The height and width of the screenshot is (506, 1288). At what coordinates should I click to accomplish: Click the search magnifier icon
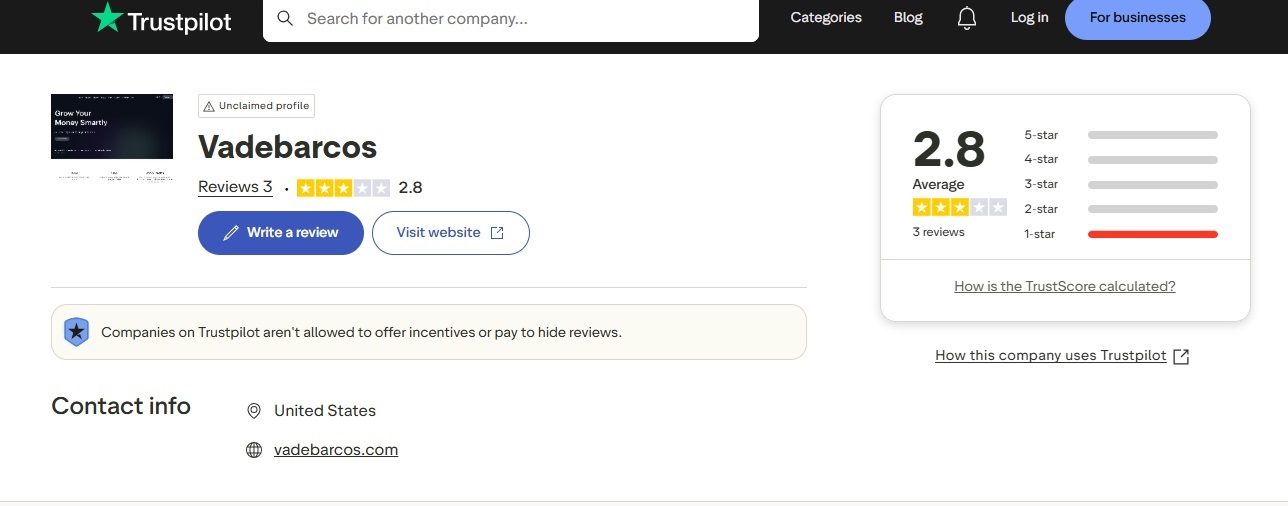coord(285,18)
